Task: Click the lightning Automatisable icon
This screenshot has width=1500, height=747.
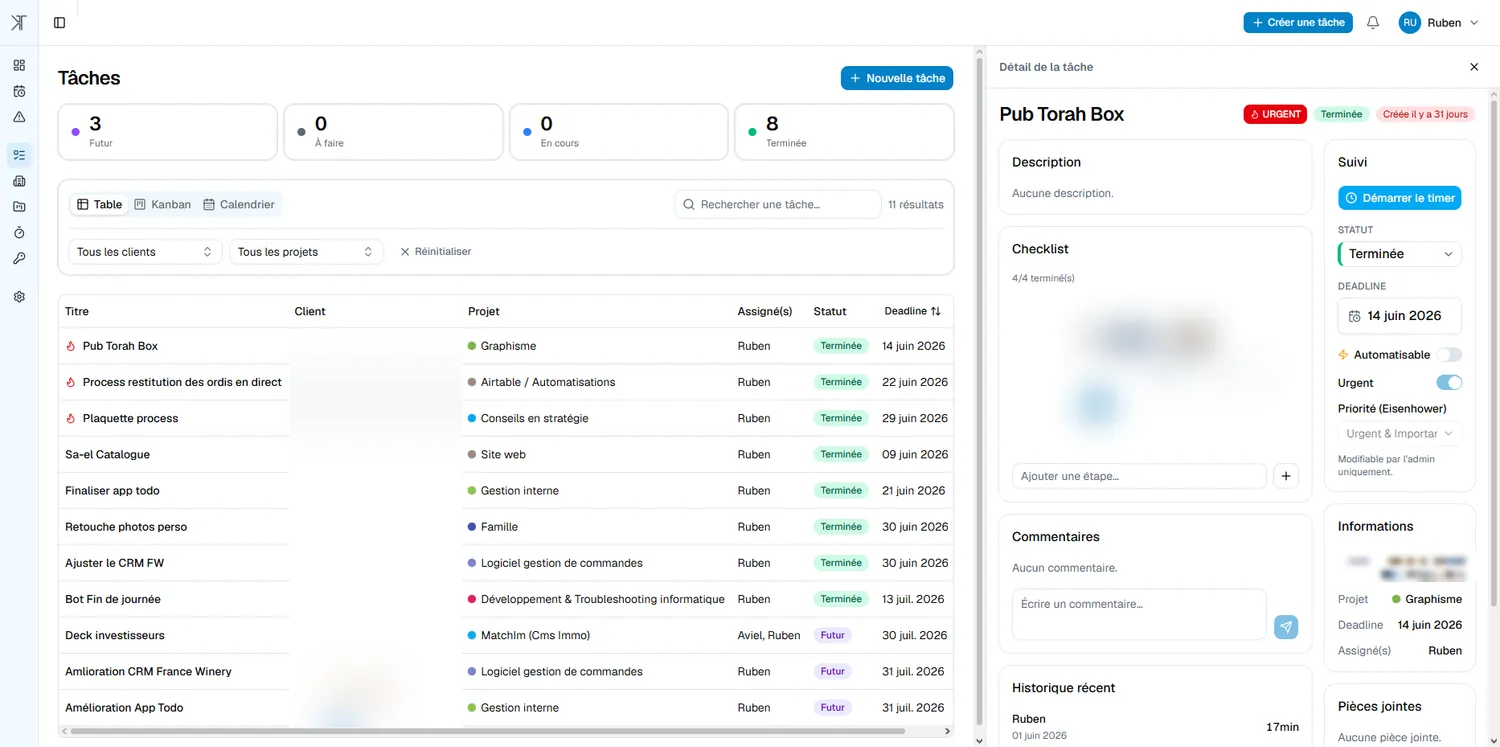Action: click(x=1344, y=355)
